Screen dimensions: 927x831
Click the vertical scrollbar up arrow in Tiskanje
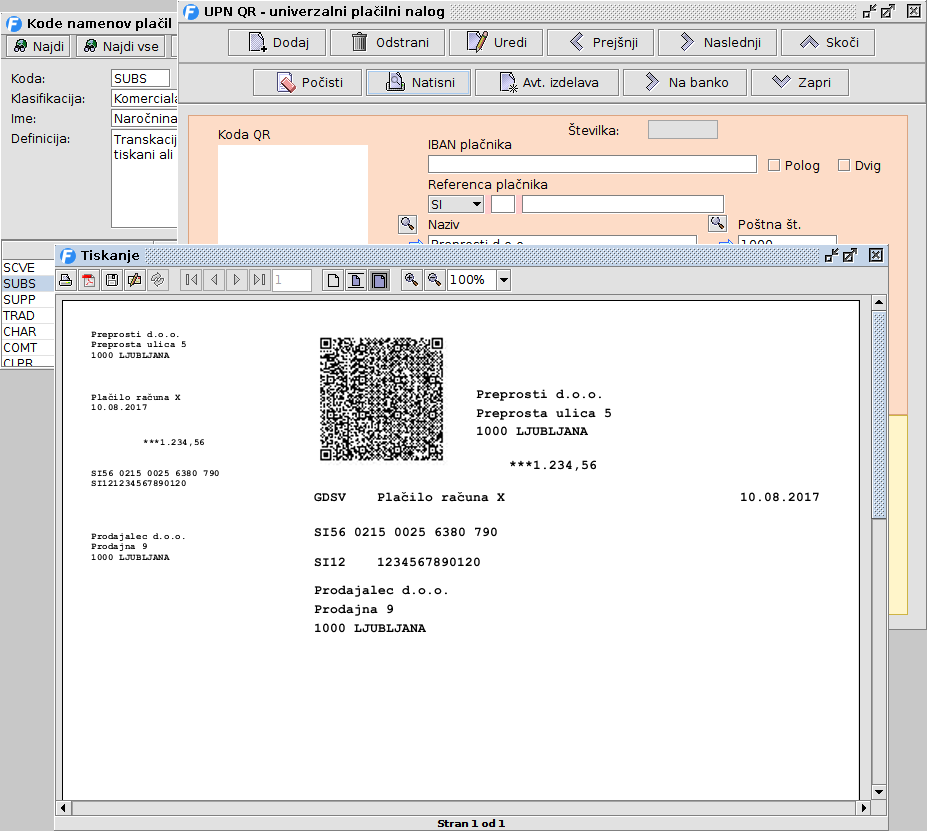(879, 302)
